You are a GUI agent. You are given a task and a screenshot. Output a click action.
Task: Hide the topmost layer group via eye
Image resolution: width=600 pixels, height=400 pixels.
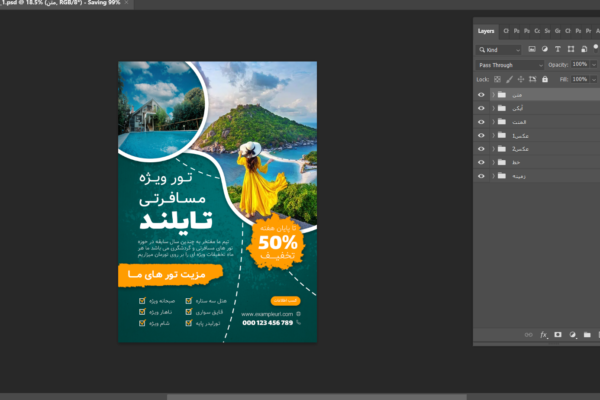[x=482, y=95]
